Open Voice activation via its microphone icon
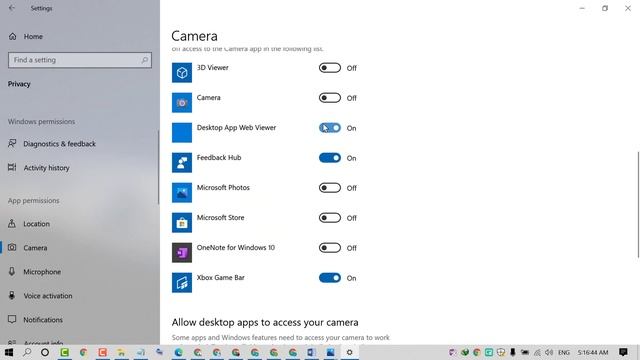 12,296
